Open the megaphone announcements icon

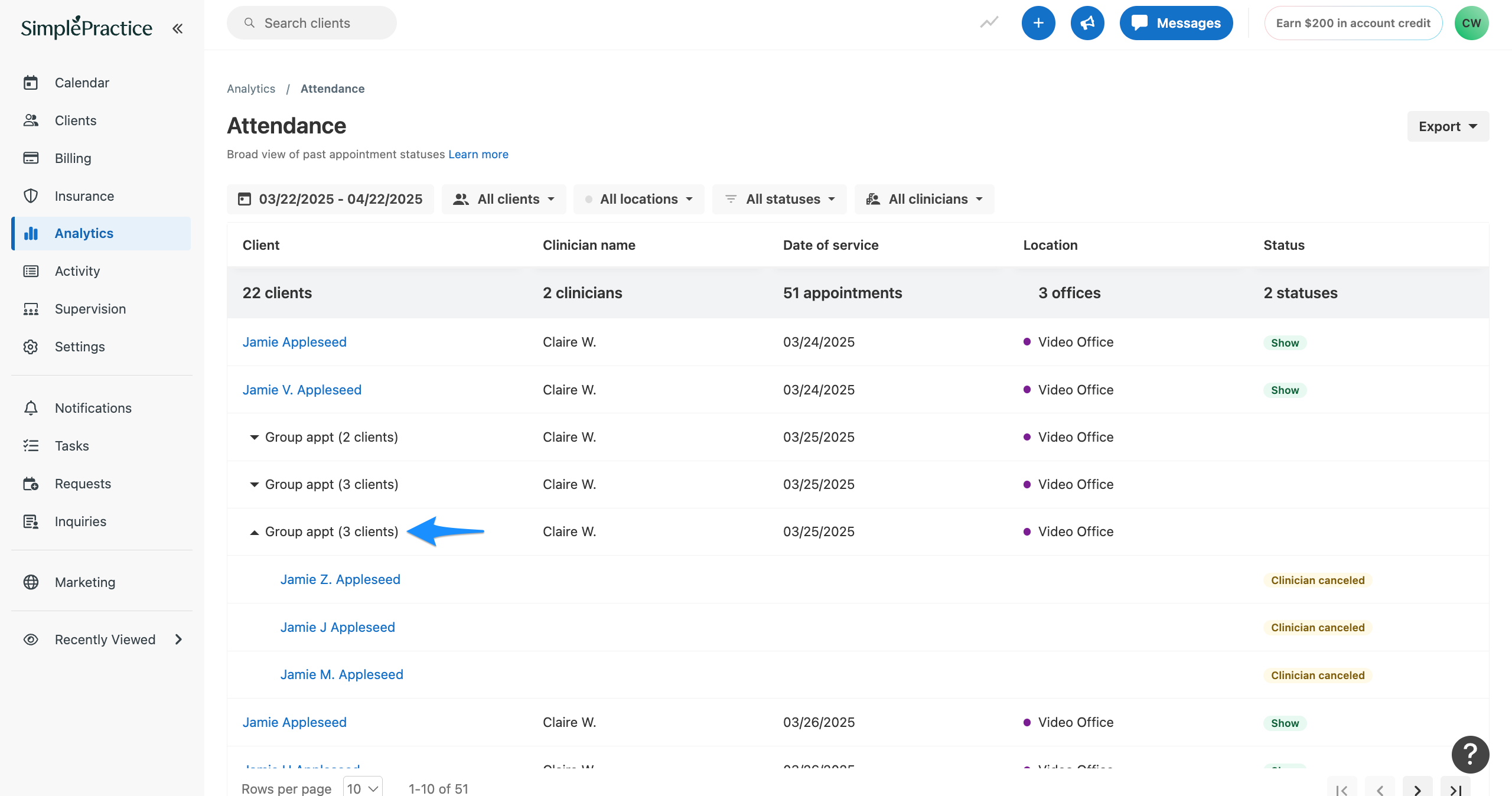(x=1087, y=23)
